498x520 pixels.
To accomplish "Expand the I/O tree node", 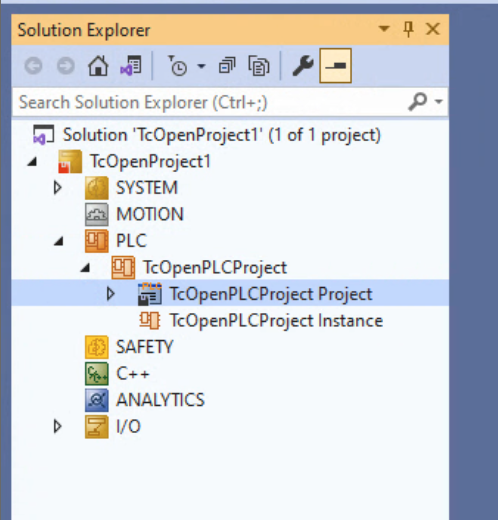I will click(x=58, y=426).
